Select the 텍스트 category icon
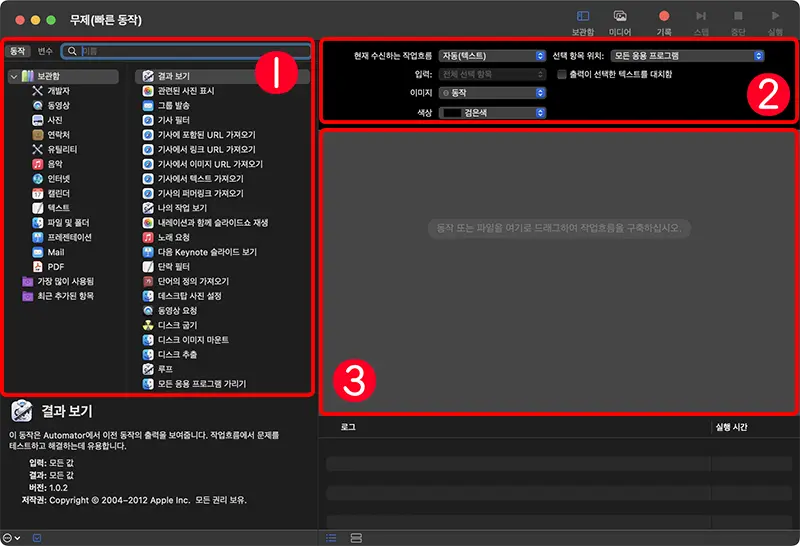800x546 pixels. pos(37,208)
